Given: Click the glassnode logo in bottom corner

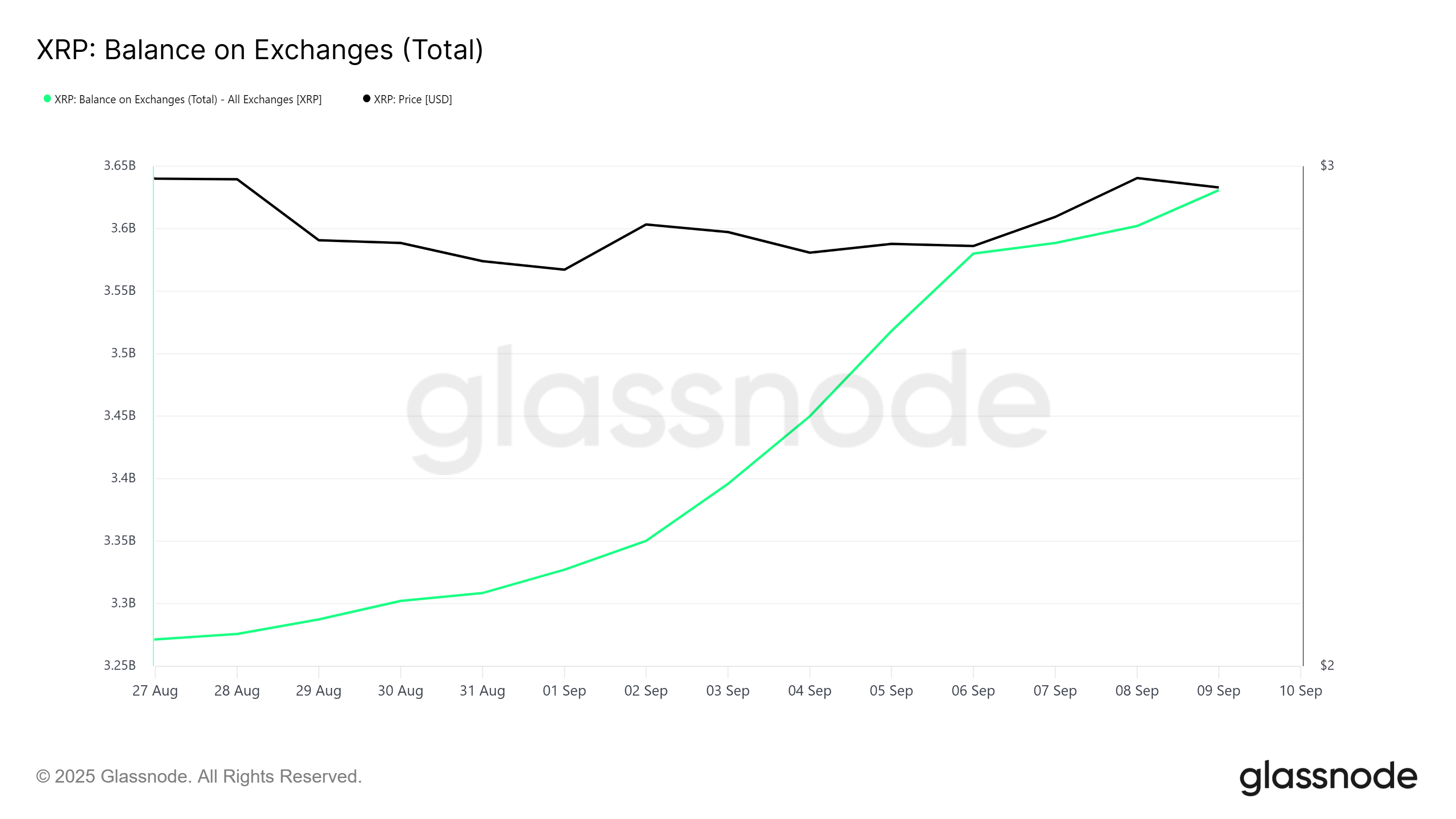Looking at the screenshot, I should [x=1328, y=777].
